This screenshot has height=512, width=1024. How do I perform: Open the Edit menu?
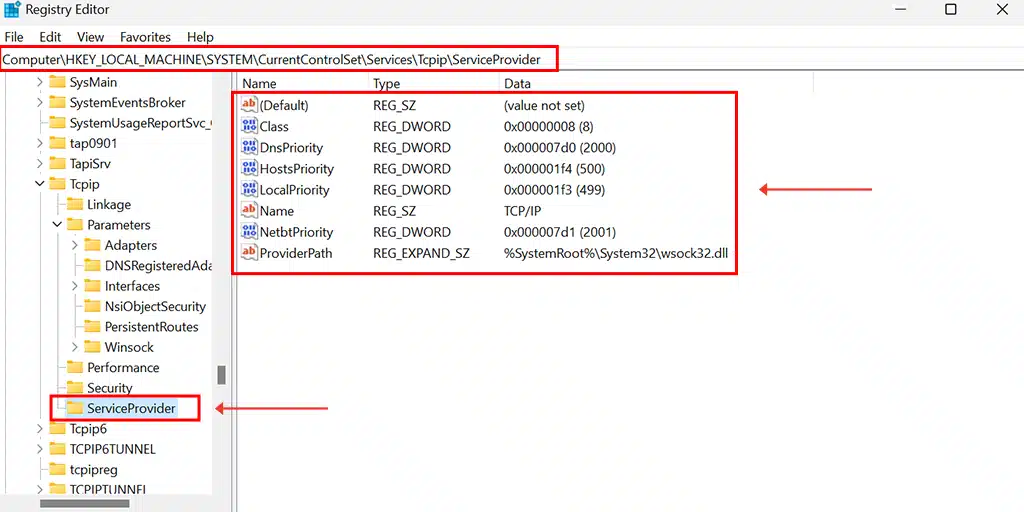click(x=50, y=37)
